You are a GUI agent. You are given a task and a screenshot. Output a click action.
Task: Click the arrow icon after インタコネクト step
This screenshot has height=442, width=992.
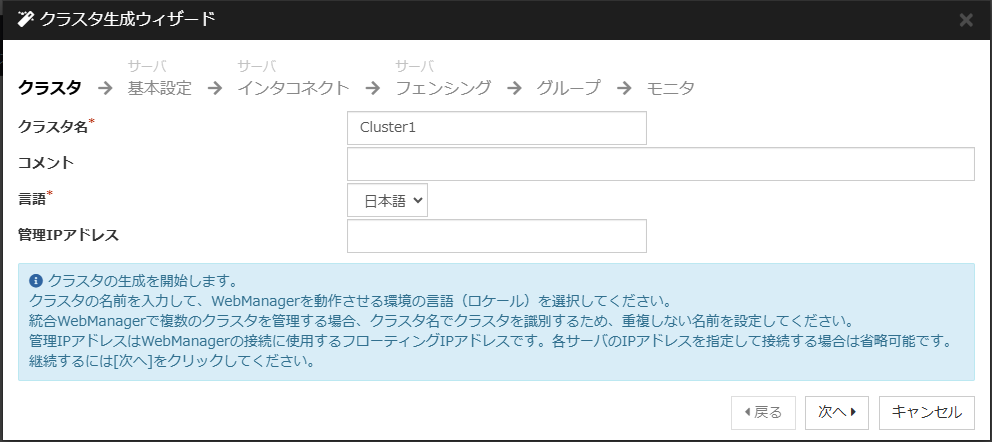click(x=372, y=88)
